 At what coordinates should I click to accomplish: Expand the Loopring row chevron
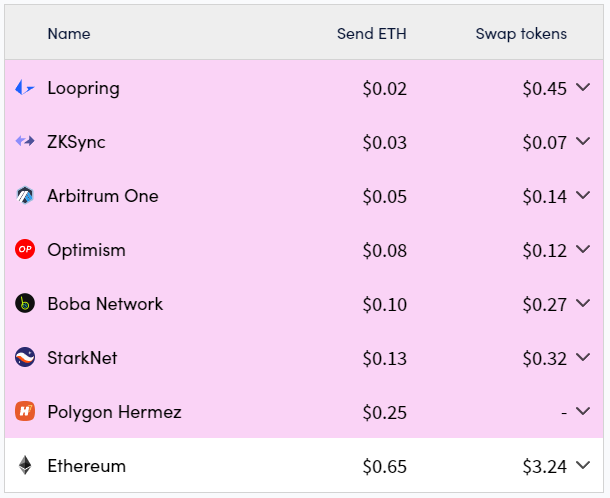583,87
